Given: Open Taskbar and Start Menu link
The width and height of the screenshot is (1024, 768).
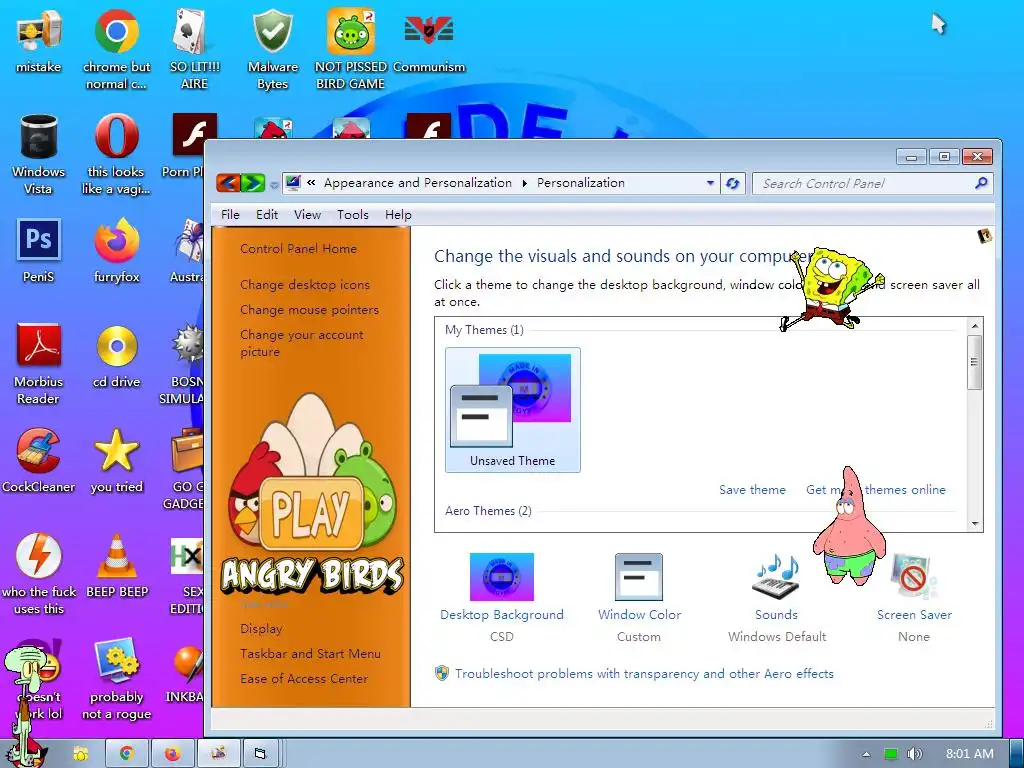Looking at the screenshot, I should pos(310,654).
